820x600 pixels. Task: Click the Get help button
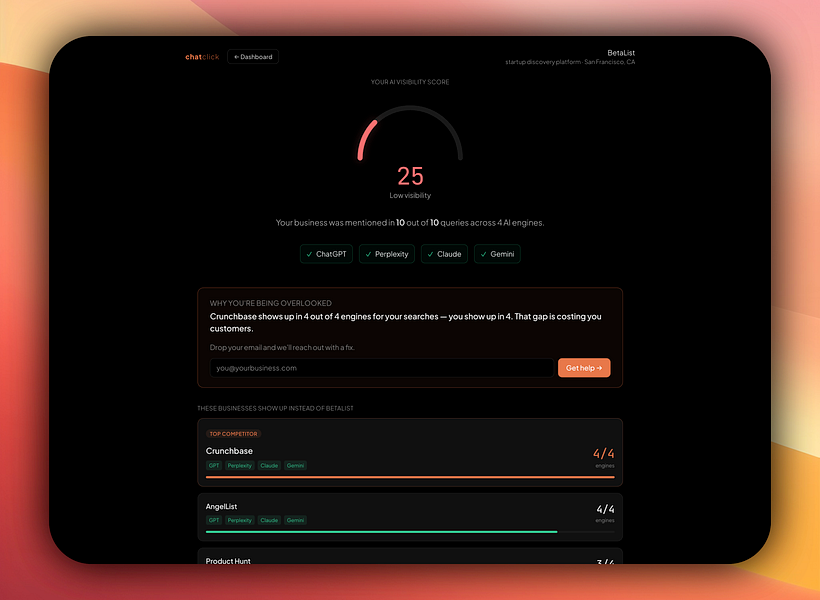pyautogui.click(x=584, y=368)
